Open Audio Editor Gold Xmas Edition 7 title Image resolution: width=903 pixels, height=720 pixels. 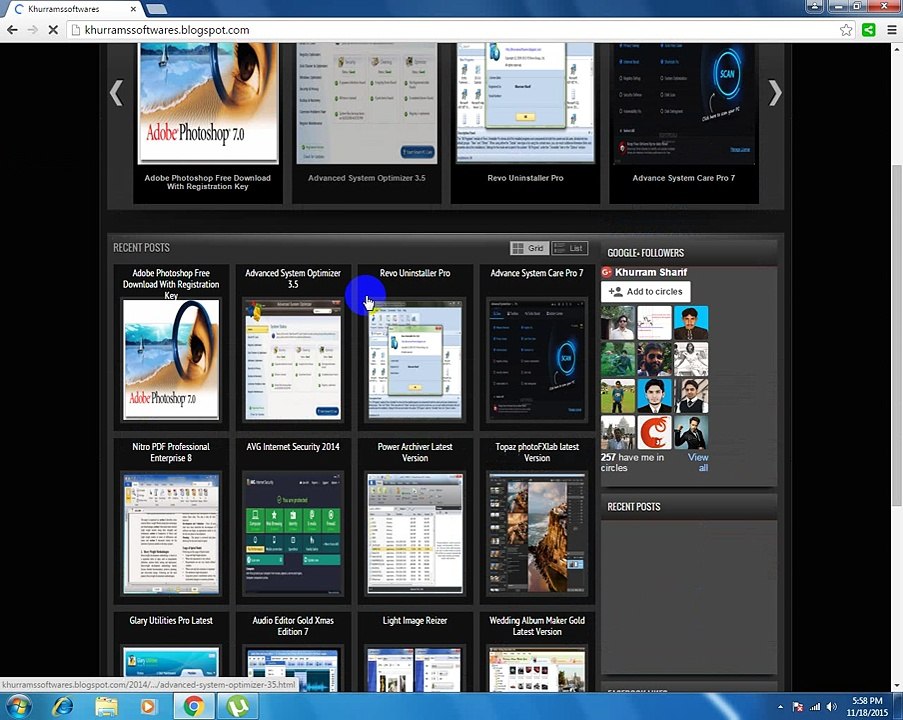click(x=293, y=626)
